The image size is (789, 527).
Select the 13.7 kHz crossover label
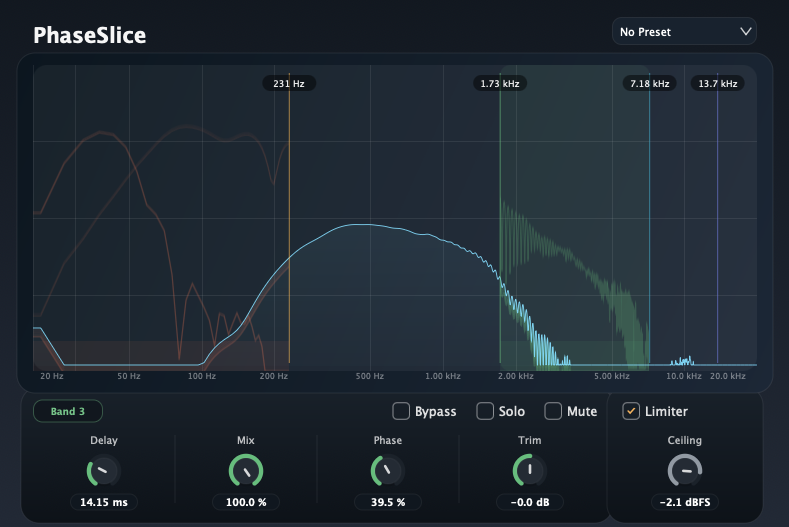pyautogui.click(x=718, y=84)
